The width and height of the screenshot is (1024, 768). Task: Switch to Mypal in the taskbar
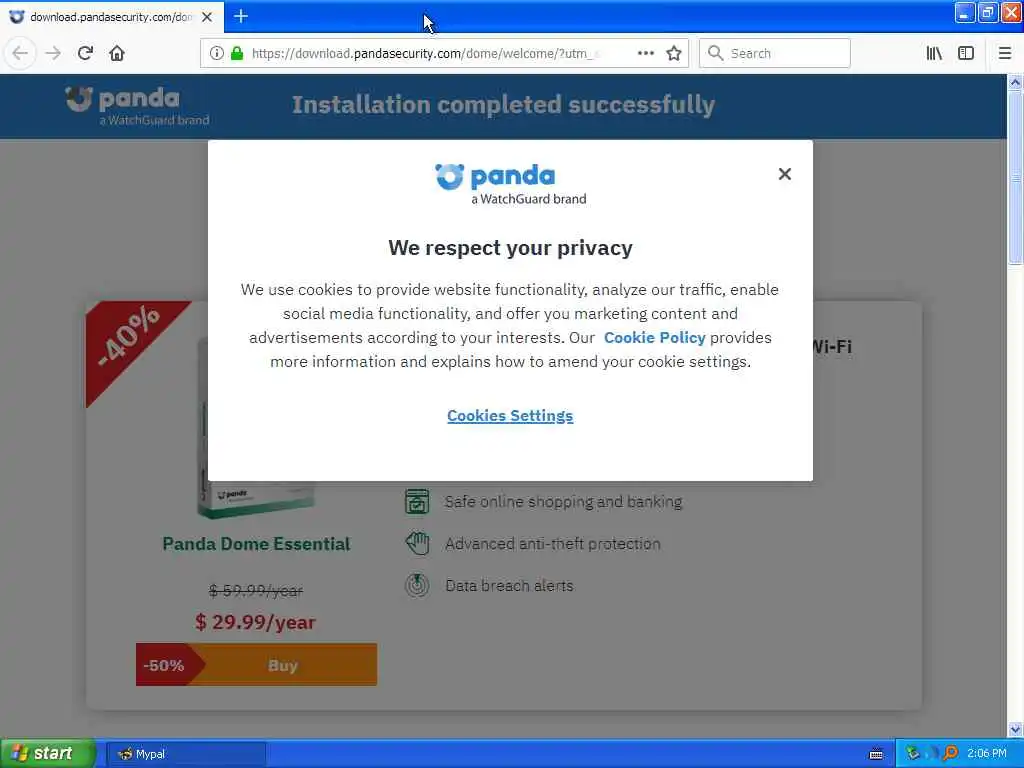click(186, 754)
